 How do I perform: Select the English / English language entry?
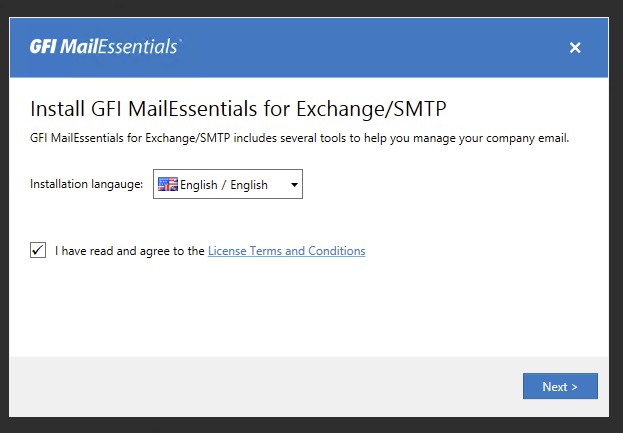pos(224,185)
